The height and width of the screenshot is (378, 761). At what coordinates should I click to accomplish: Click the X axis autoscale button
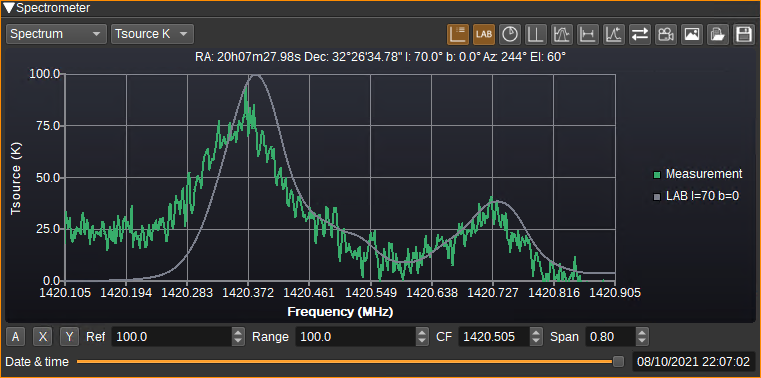point(43,337)
